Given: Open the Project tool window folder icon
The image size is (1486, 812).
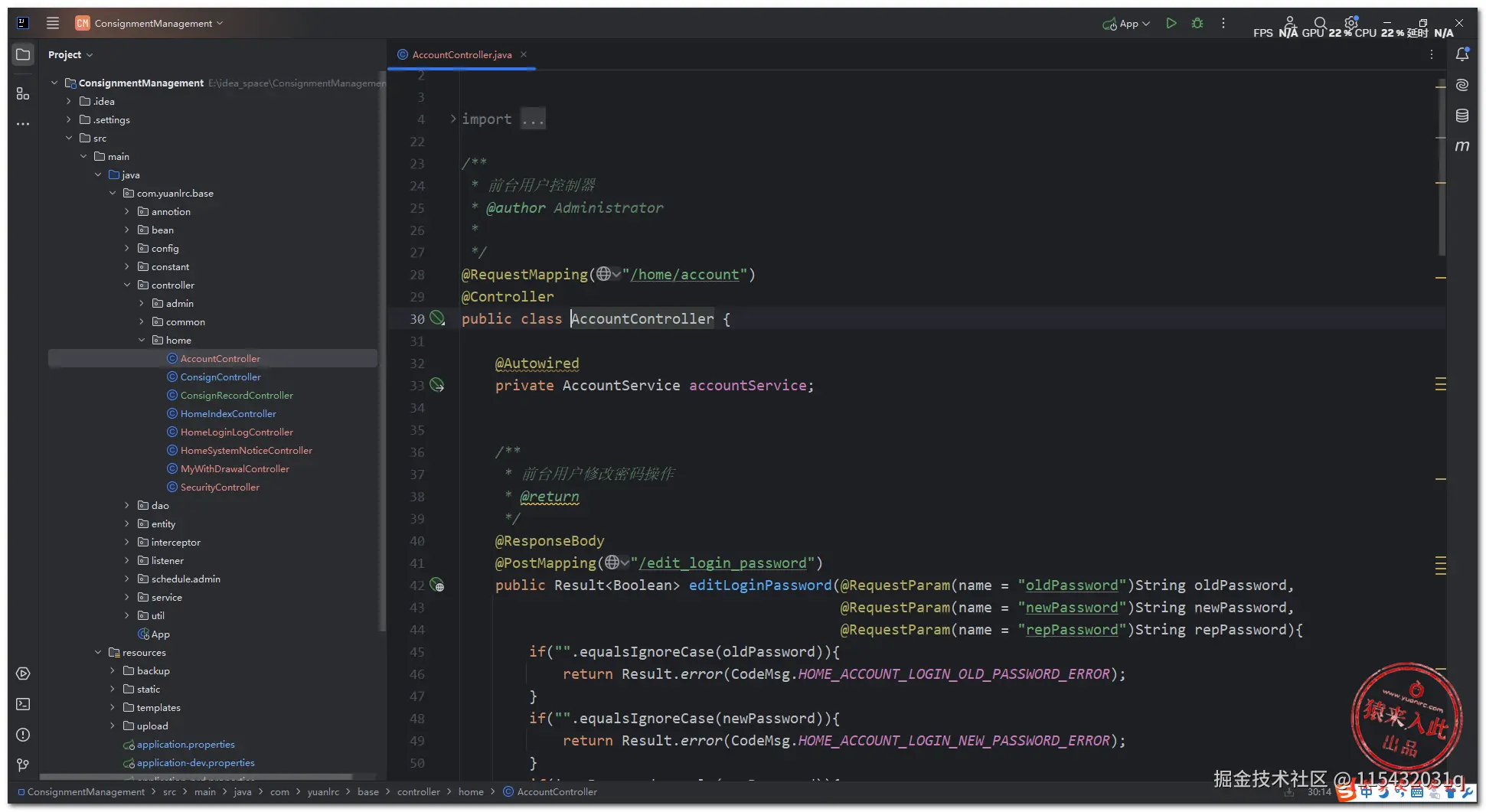Looking at the screenshot, I should [23, 54].
